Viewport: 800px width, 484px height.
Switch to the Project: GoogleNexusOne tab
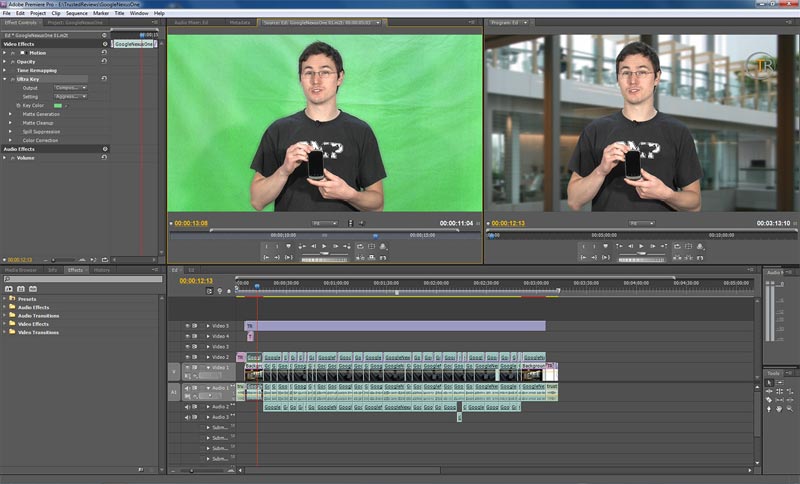click(75, 22)
